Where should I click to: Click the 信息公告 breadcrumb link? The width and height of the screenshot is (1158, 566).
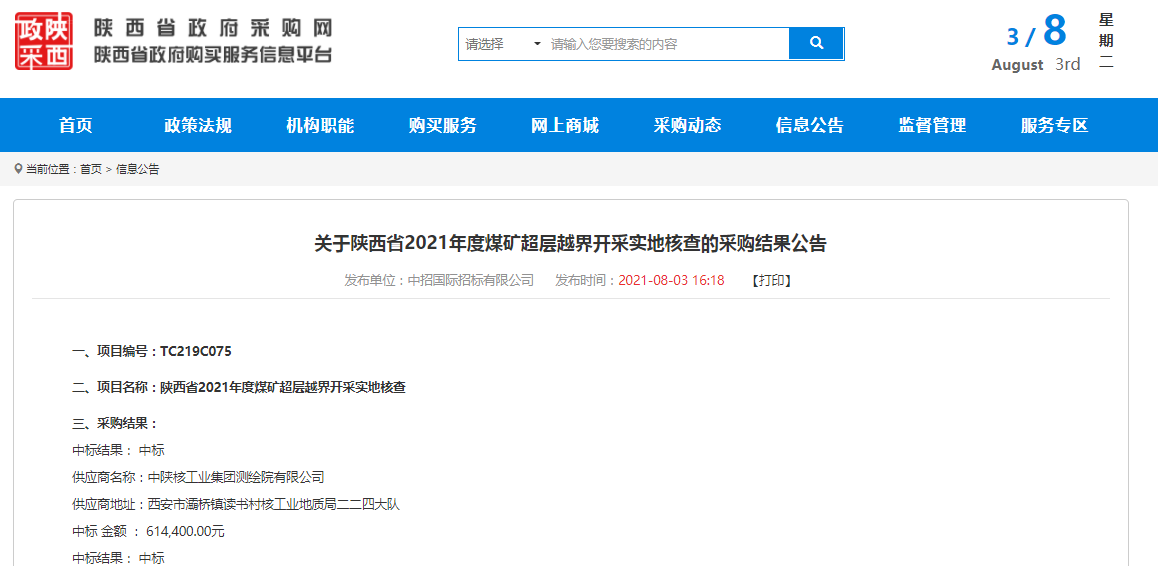pos(138,169)
